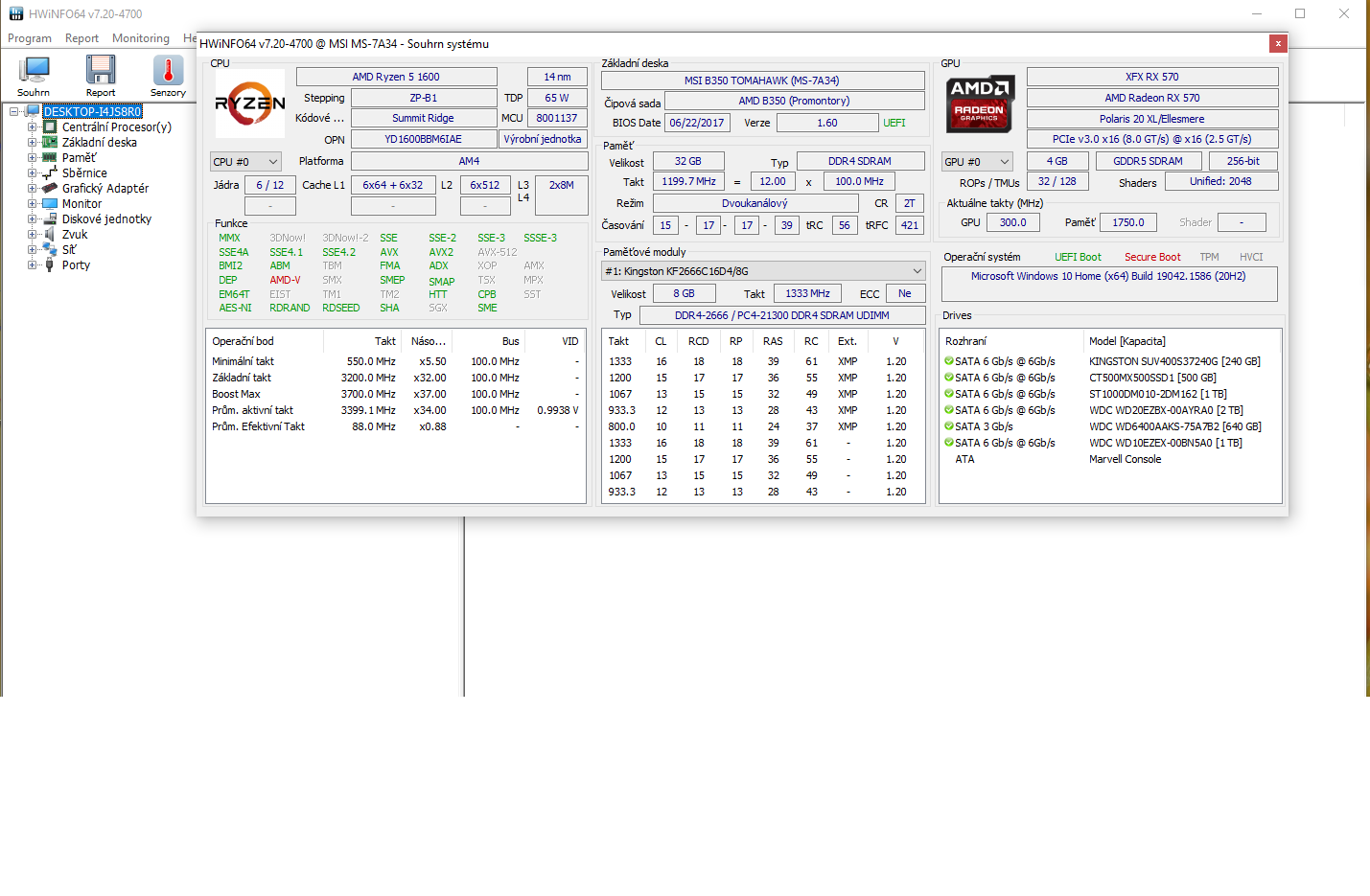The width and height of the screenshot is (1370, 896).
Task: Expand the Centrální Procesor(y) tree node
Action: [x=32, y=126]
